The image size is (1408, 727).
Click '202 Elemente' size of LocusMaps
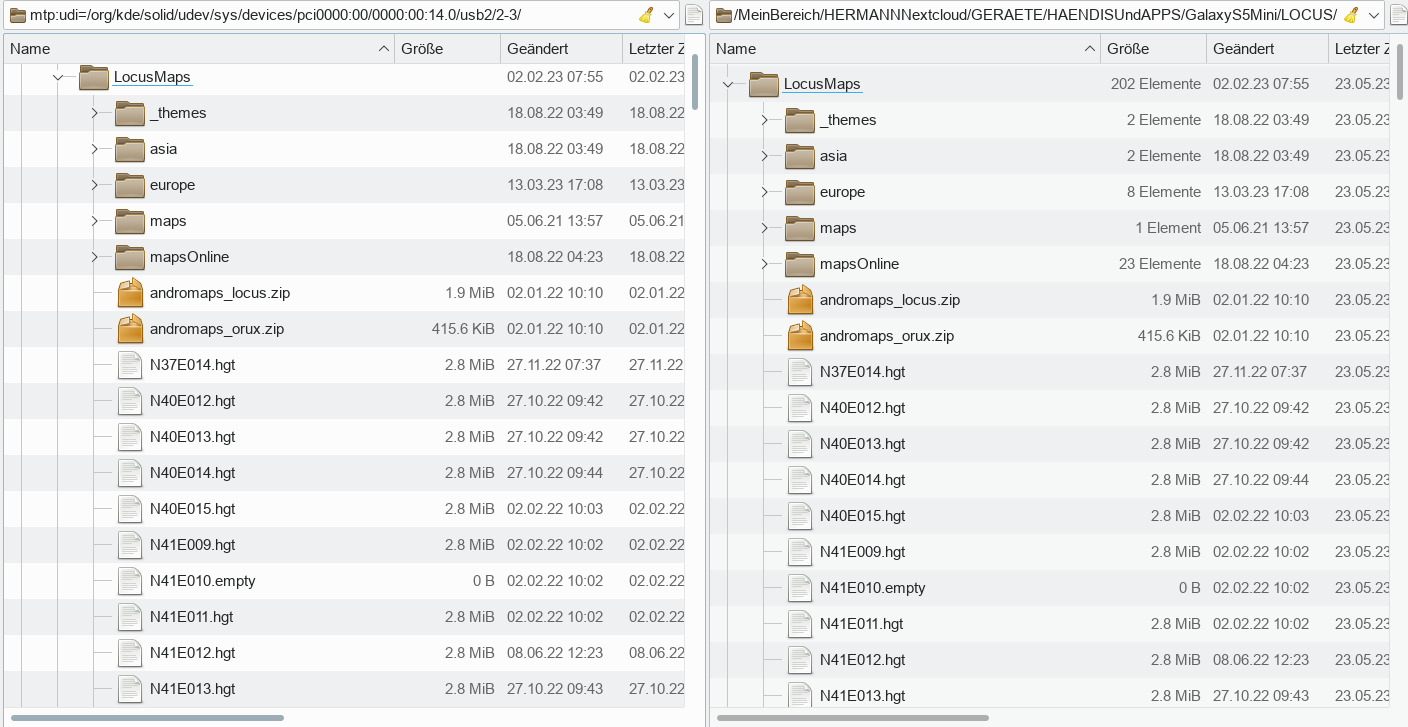pyautogui.click(x=1156, y=84)
